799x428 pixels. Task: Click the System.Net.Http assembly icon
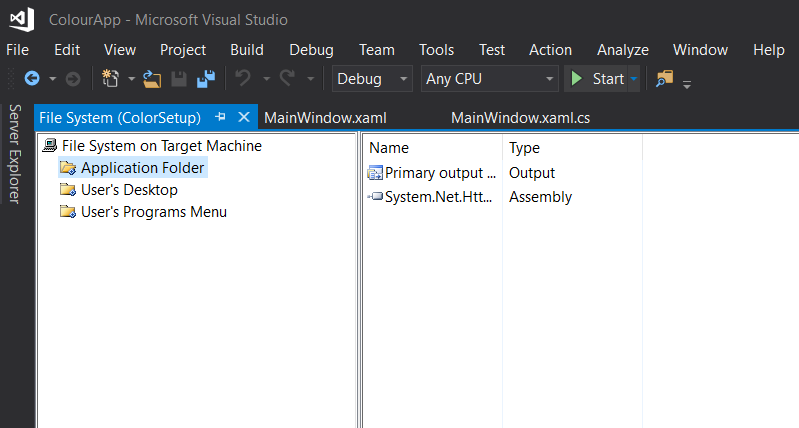375,196
